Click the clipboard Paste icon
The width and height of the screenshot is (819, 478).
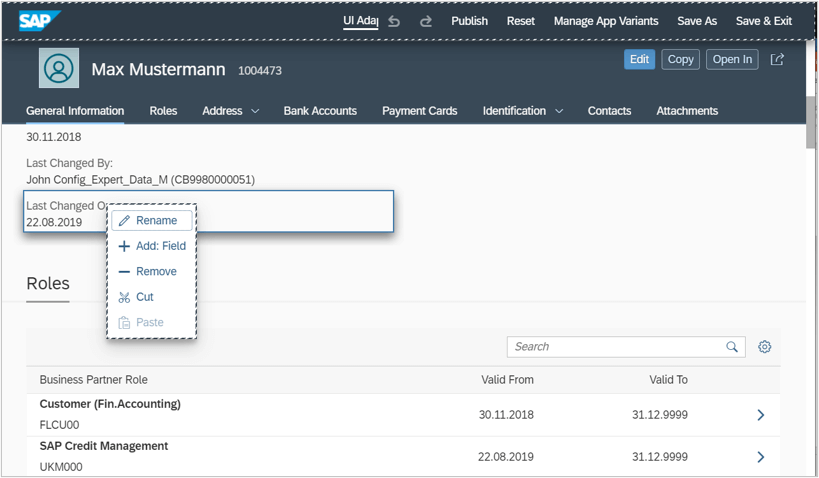(x=124, y=323)
